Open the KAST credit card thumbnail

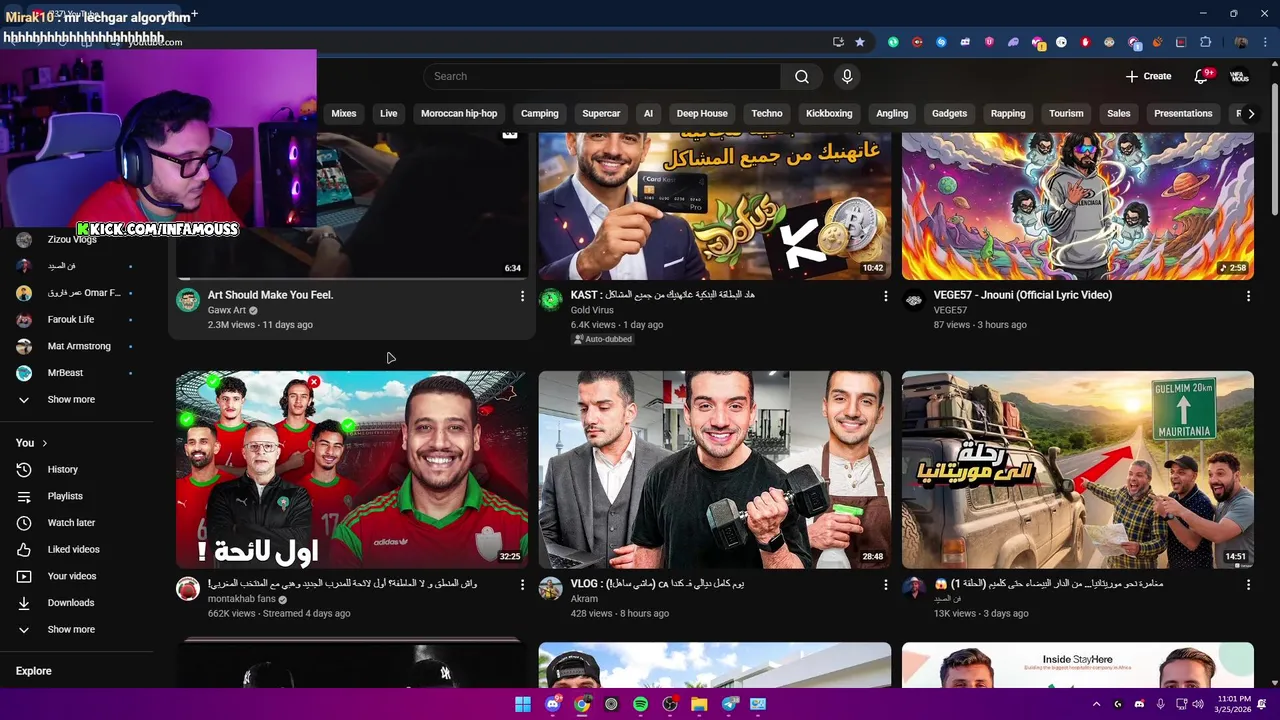[715, 206]
